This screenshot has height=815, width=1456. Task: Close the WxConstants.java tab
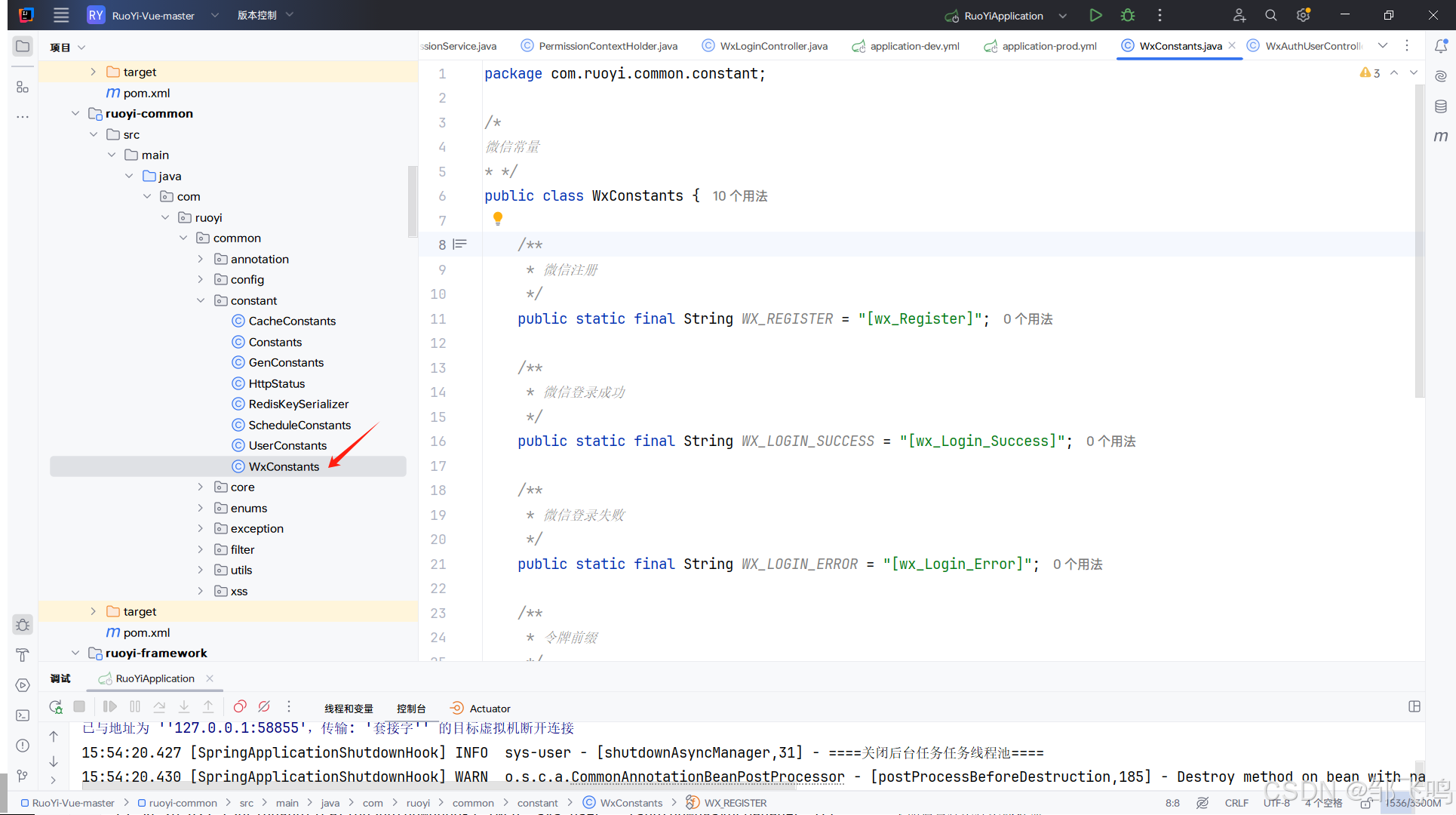pos(1232,45)
